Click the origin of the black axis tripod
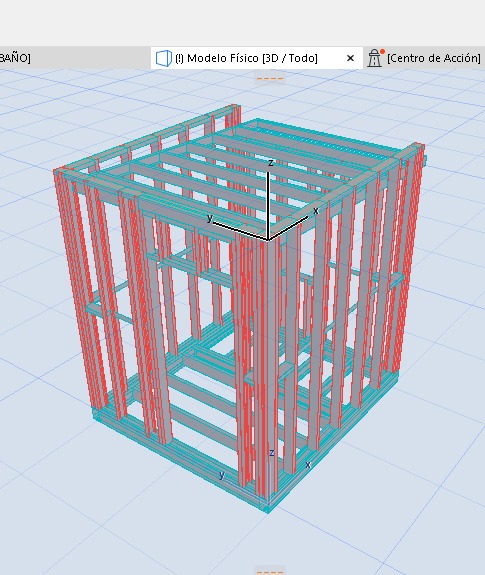 tap(268, 240)
